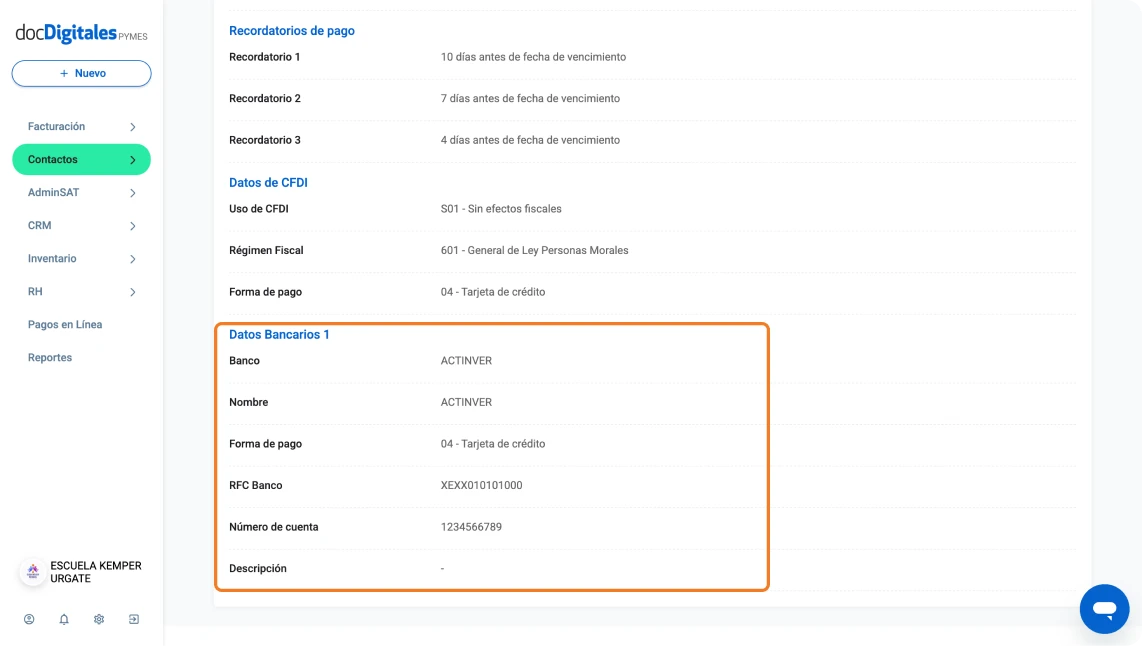Open the Inventario menu item
The height and width of the screenshot is (646, 1142).
point(82,259)
